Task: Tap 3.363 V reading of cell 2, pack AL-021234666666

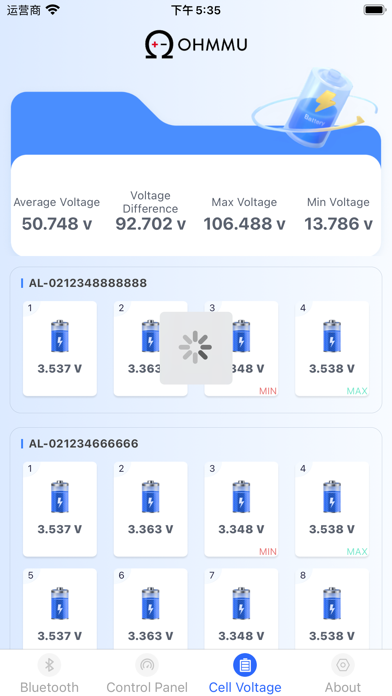Action: (x=150, y=529)
